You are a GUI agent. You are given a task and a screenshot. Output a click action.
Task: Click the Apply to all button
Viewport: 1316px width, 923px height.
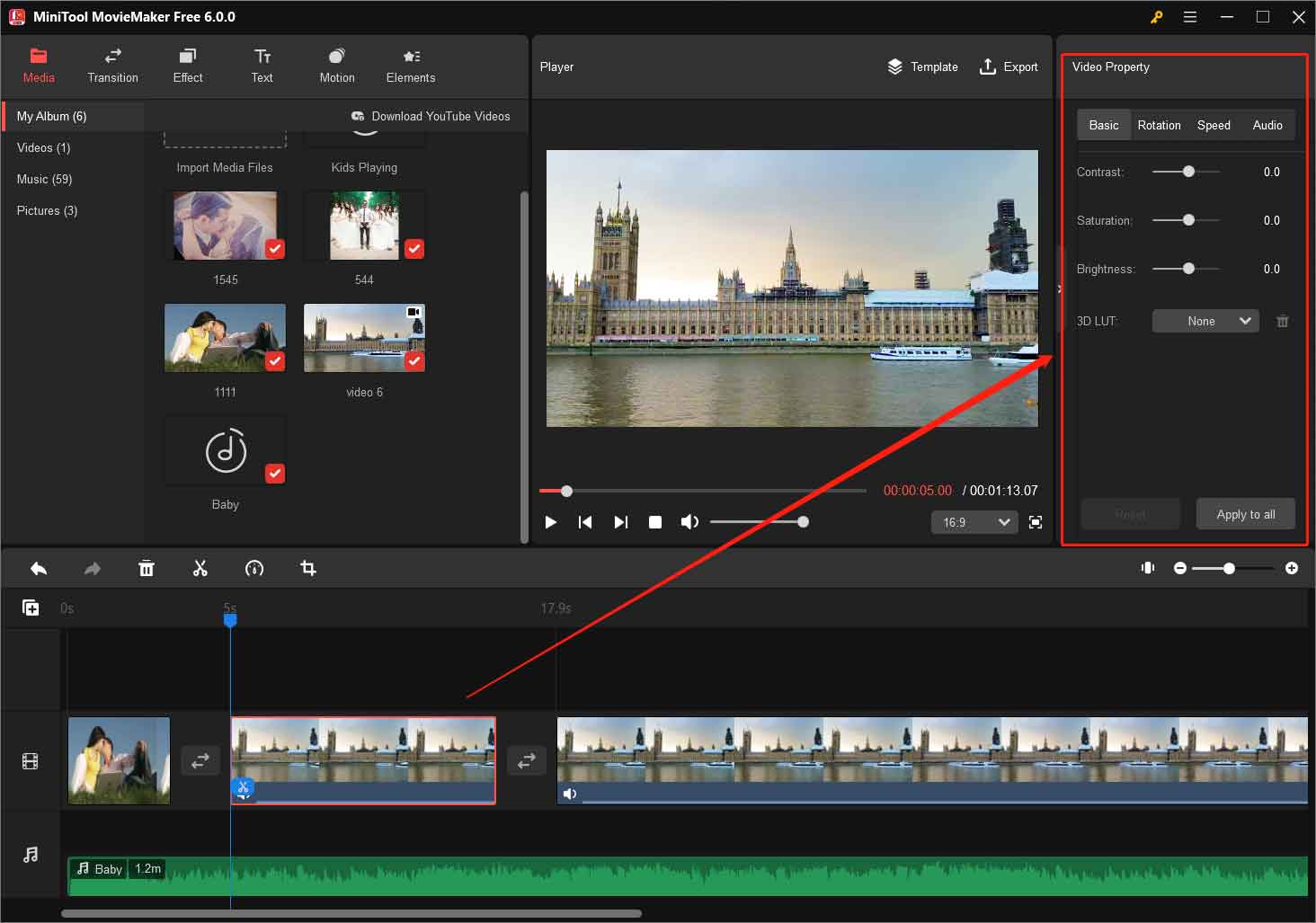coord(1245,513)
